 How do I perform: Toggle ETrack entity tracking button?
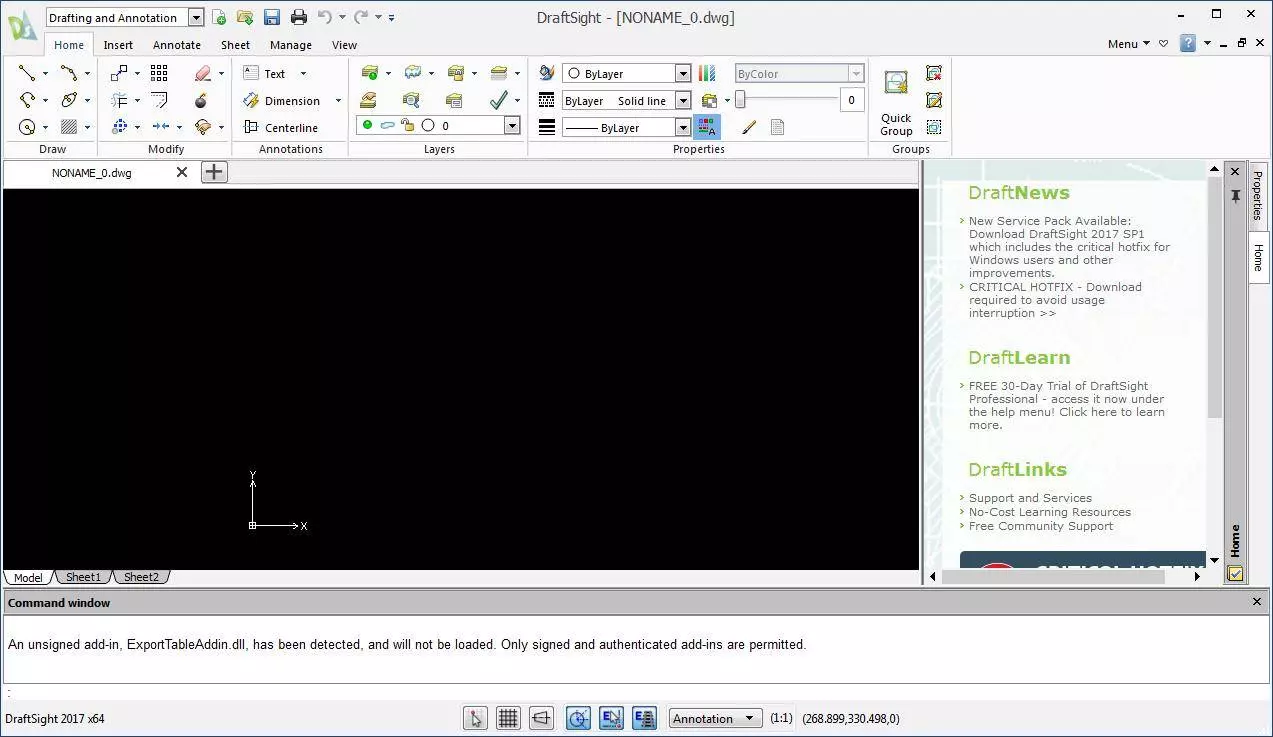644,718
